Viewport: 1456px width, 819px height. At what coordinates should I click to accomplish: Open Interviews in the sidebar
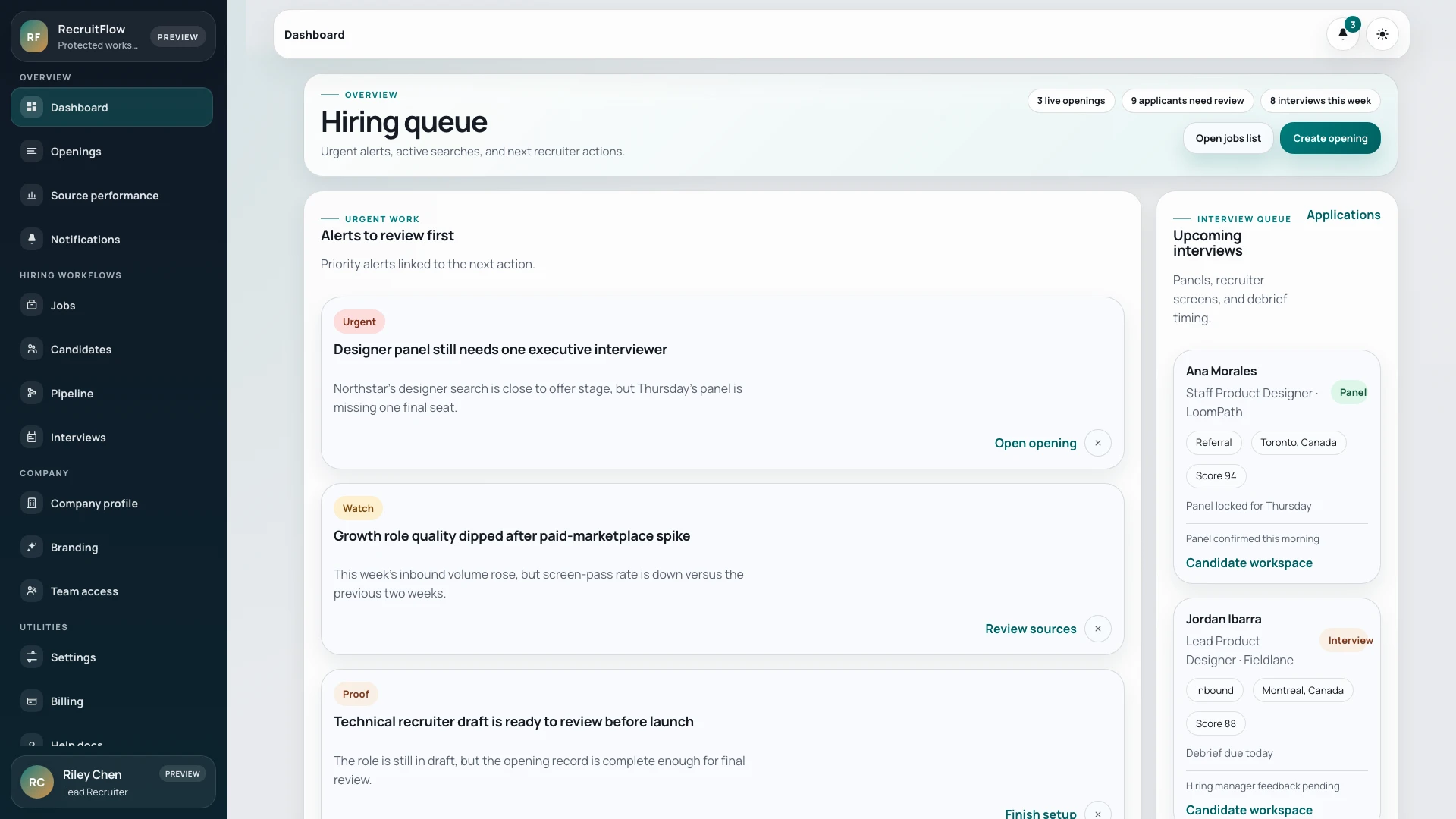(x=111, y=437)
